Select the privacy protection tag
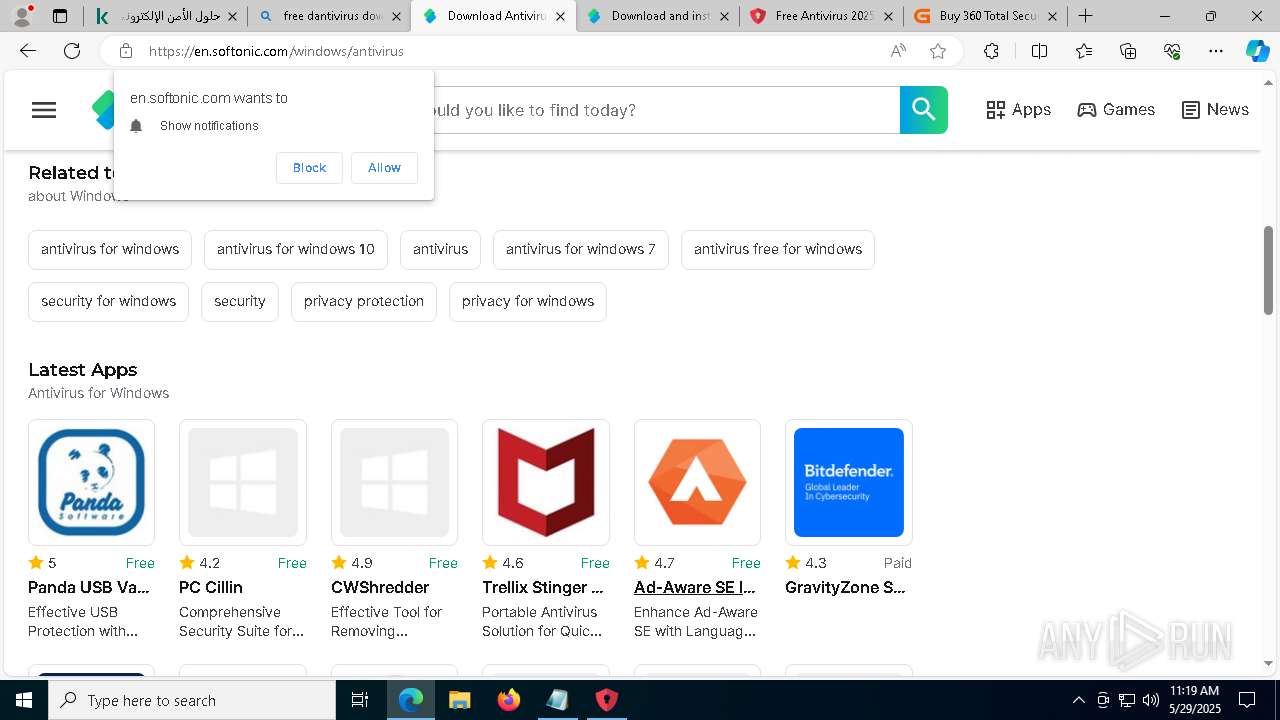This screenshot has width=1280, height=720. point(364,302)
